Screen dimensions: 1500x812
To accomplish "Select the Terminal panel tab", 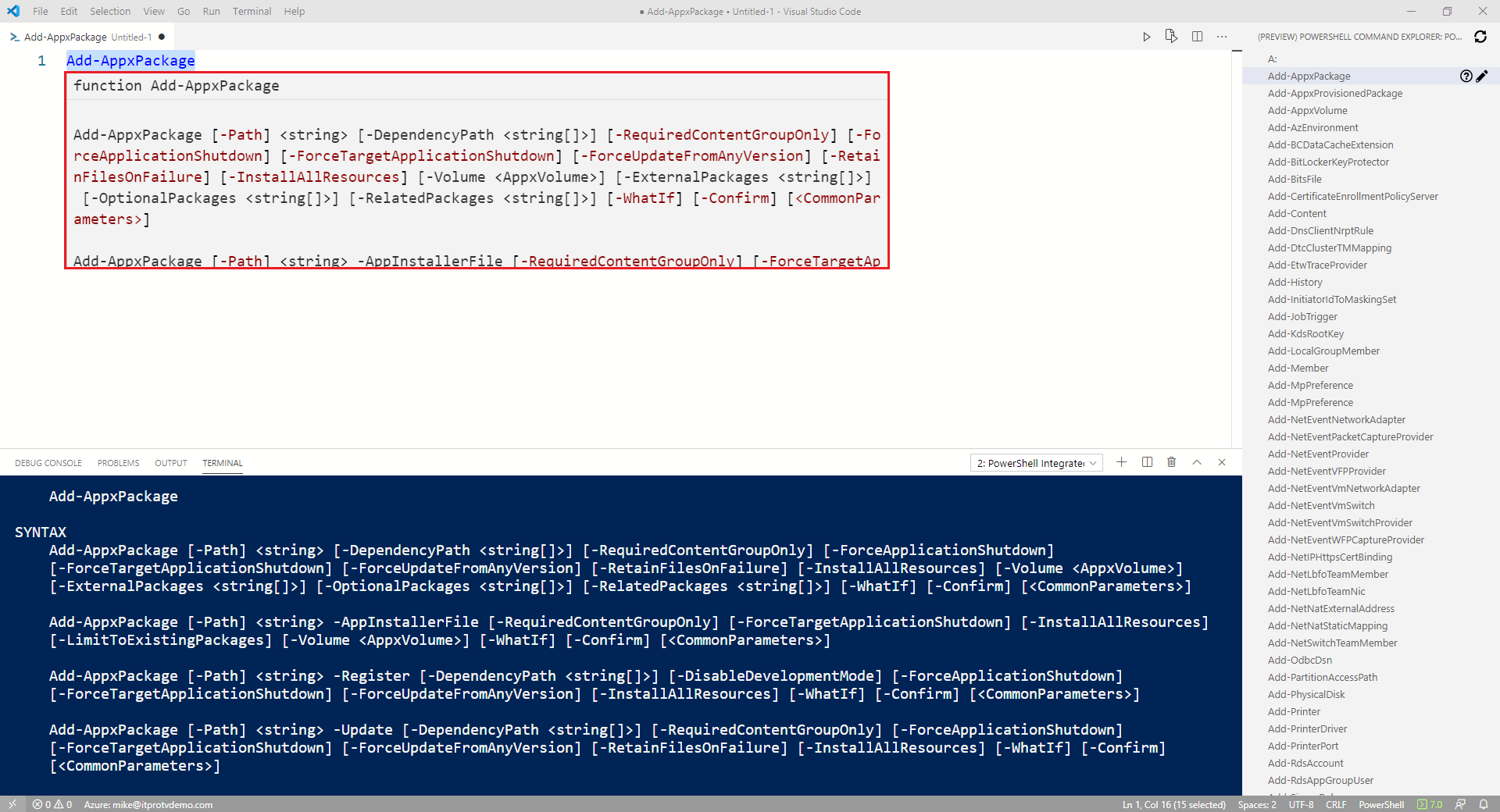I will click(223, 463).
